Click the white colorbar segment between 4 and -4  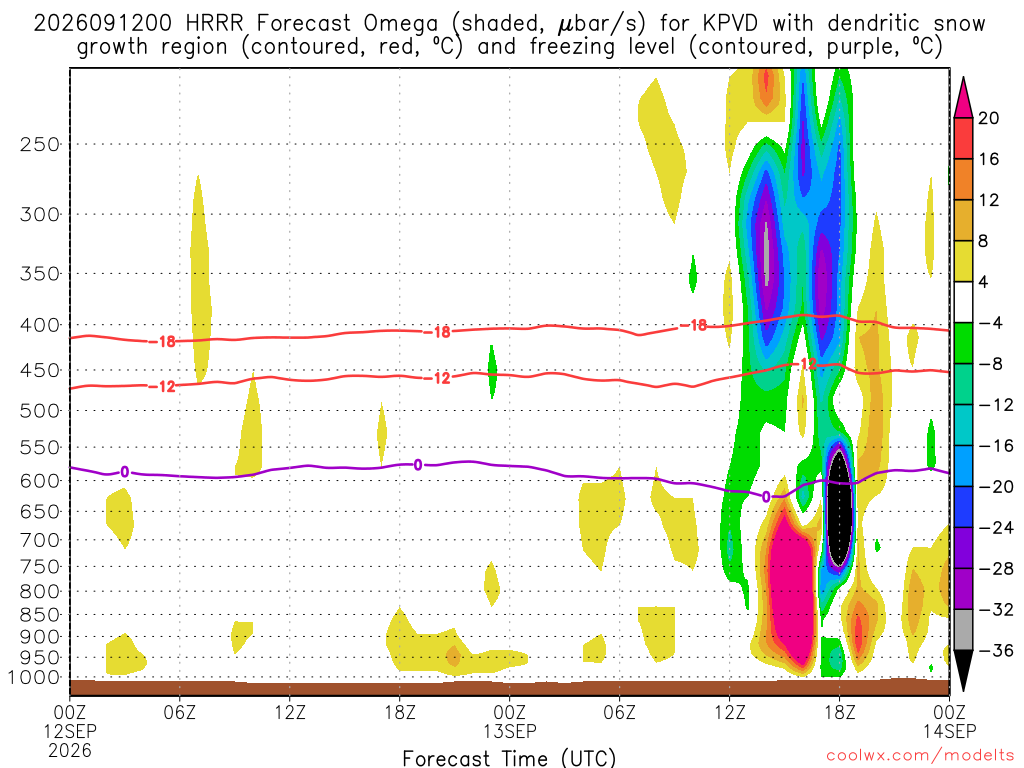point(963,302)
